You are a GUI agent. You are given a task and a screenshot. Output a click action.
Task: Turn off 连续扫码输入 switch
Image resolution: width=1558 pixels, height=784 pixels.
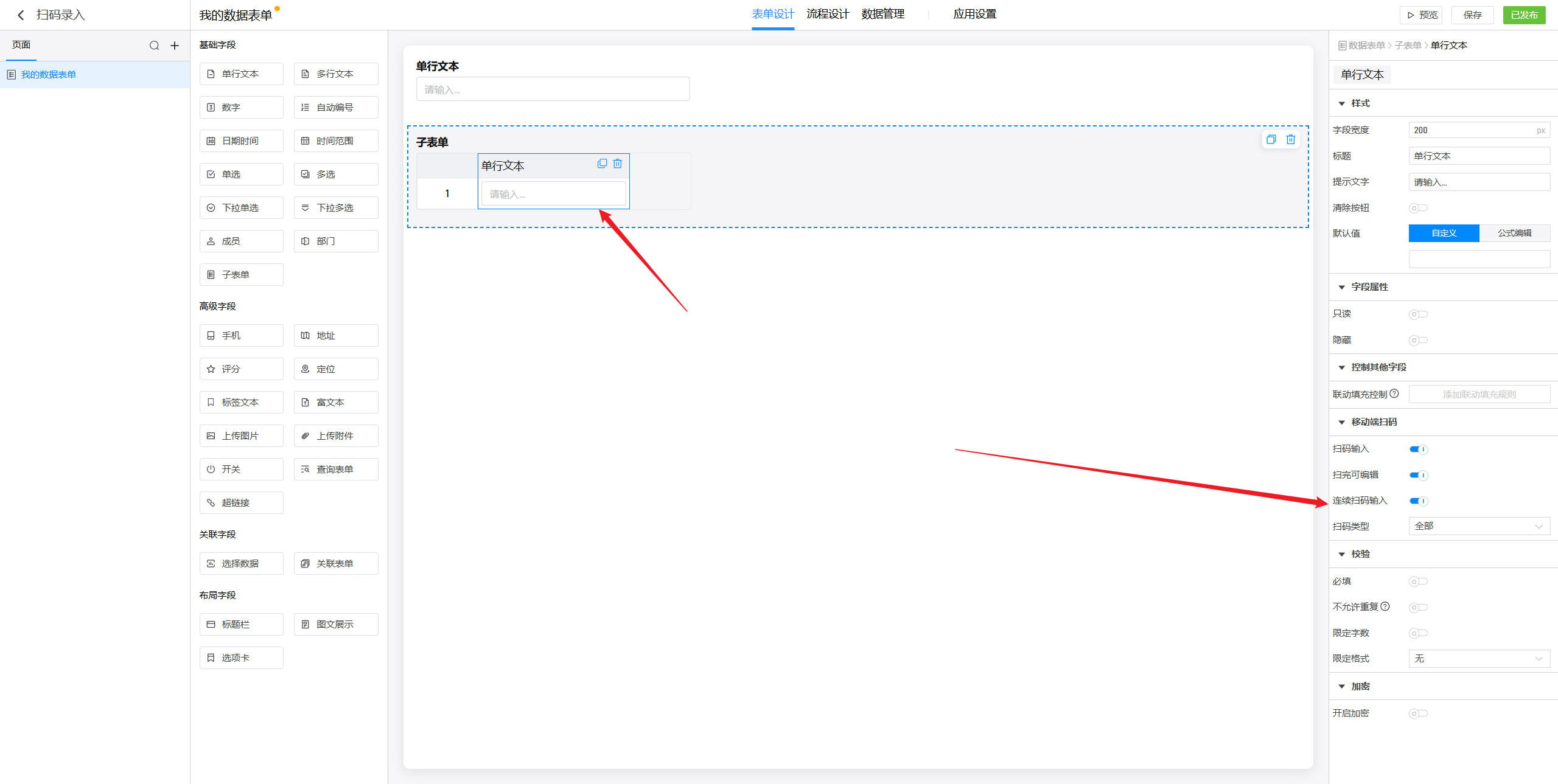pos(1419,501)
